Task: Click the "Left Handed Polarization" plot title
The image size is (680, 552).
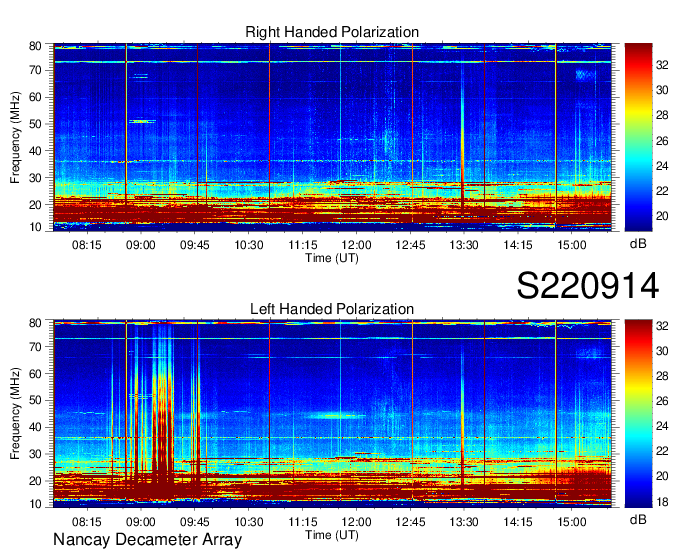Action: coord(332,309)
